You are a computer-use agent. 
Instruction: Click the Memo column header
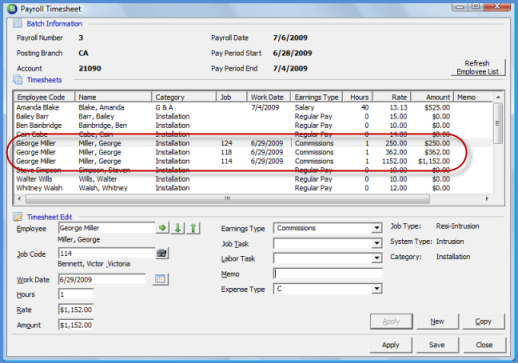click(x=473, y=97)
